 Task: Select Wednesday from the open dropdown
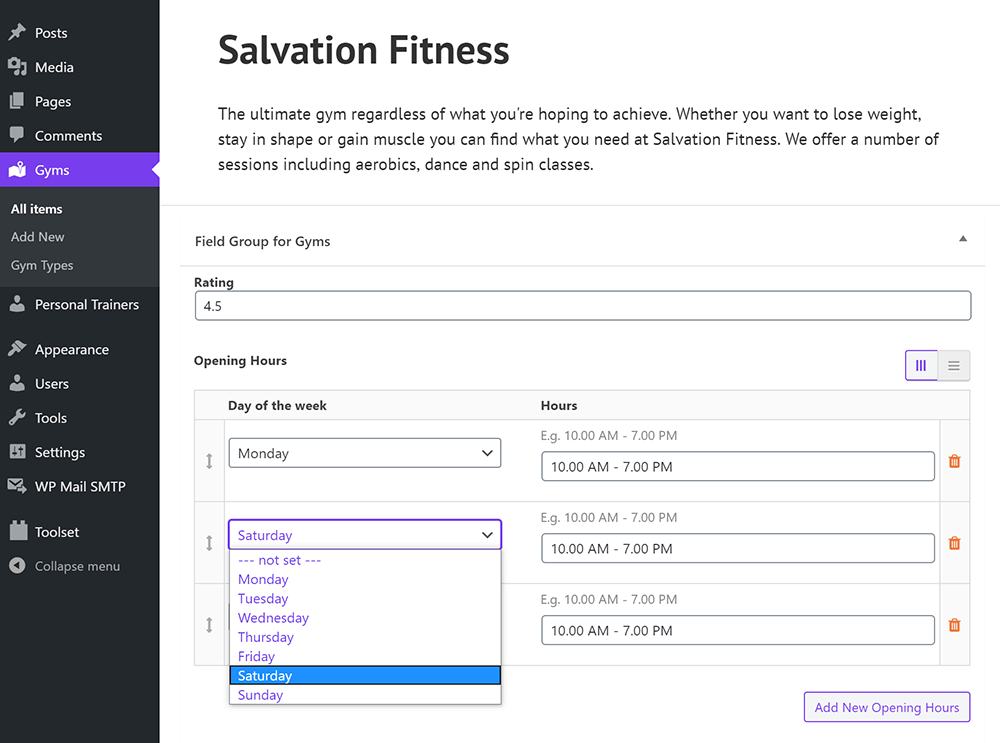coord(273,617)
